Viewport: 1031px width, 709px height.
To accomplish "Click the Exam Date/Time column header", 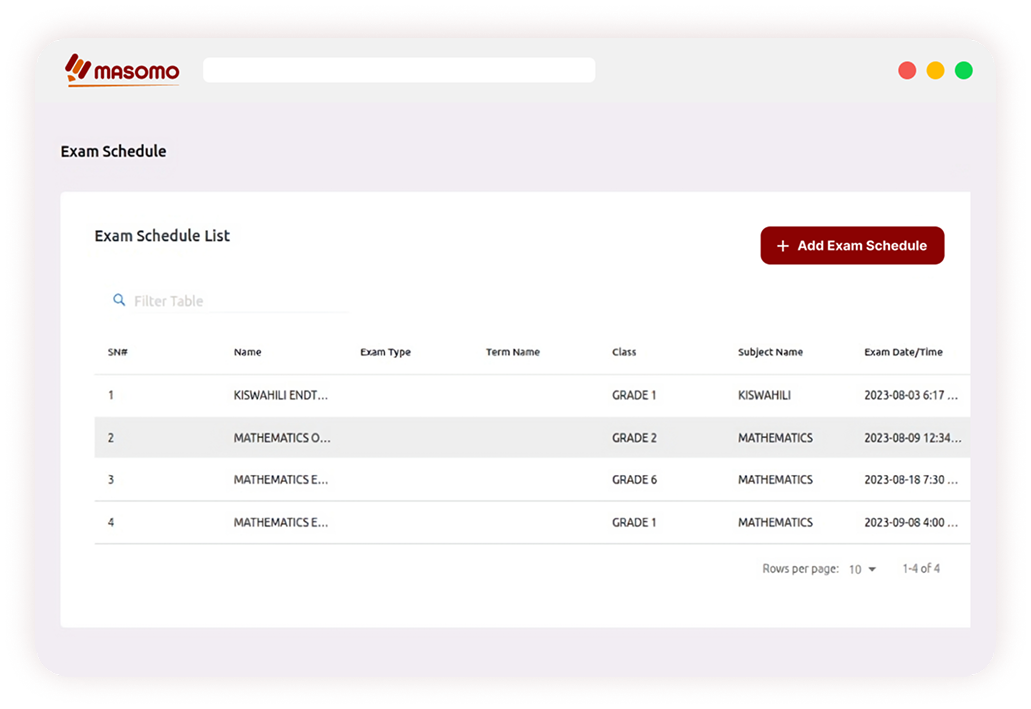I will coord(903,352).
